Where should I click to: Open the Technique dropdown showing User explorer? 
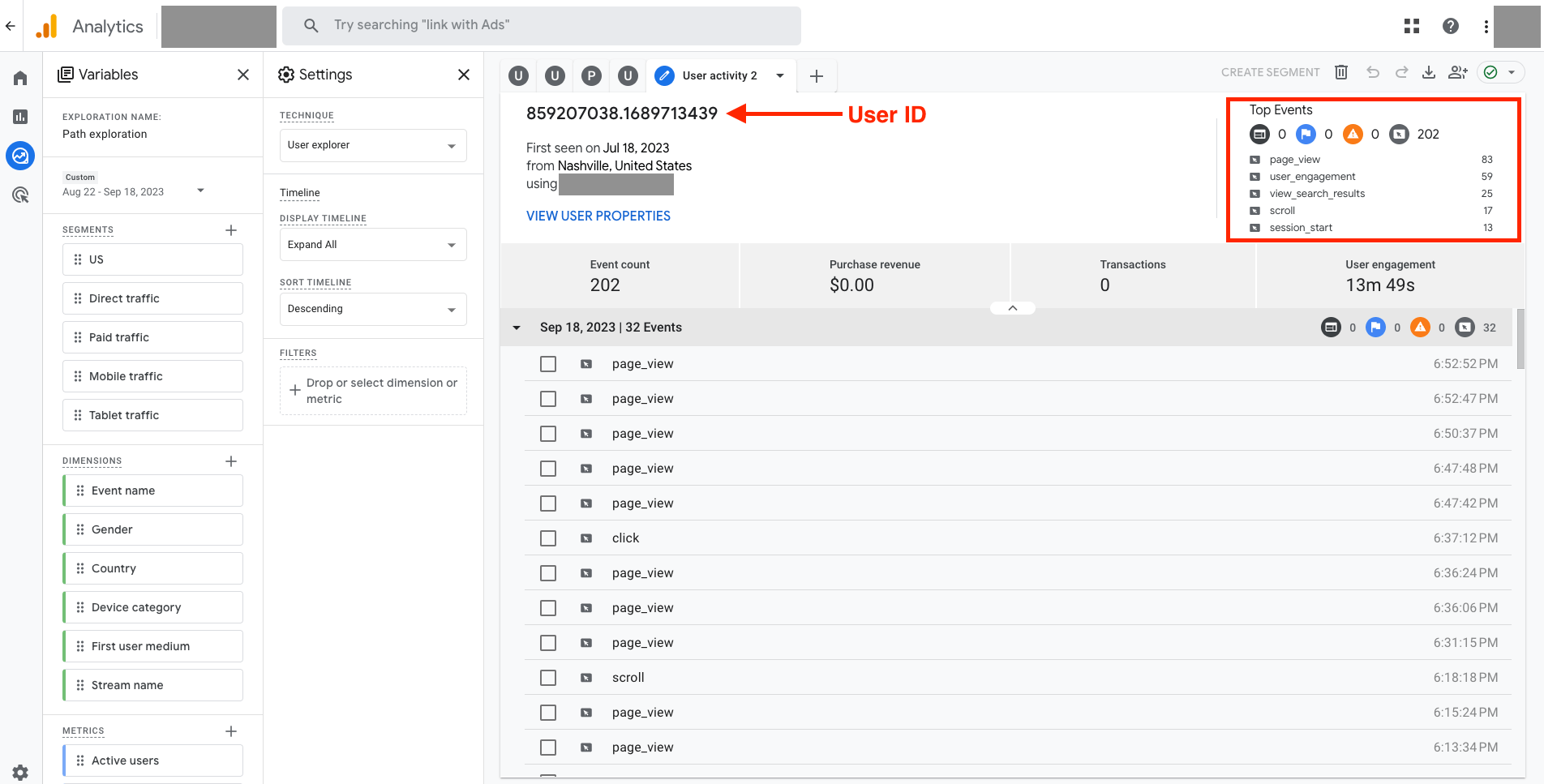pyautogui.click(x=373, y=145)
